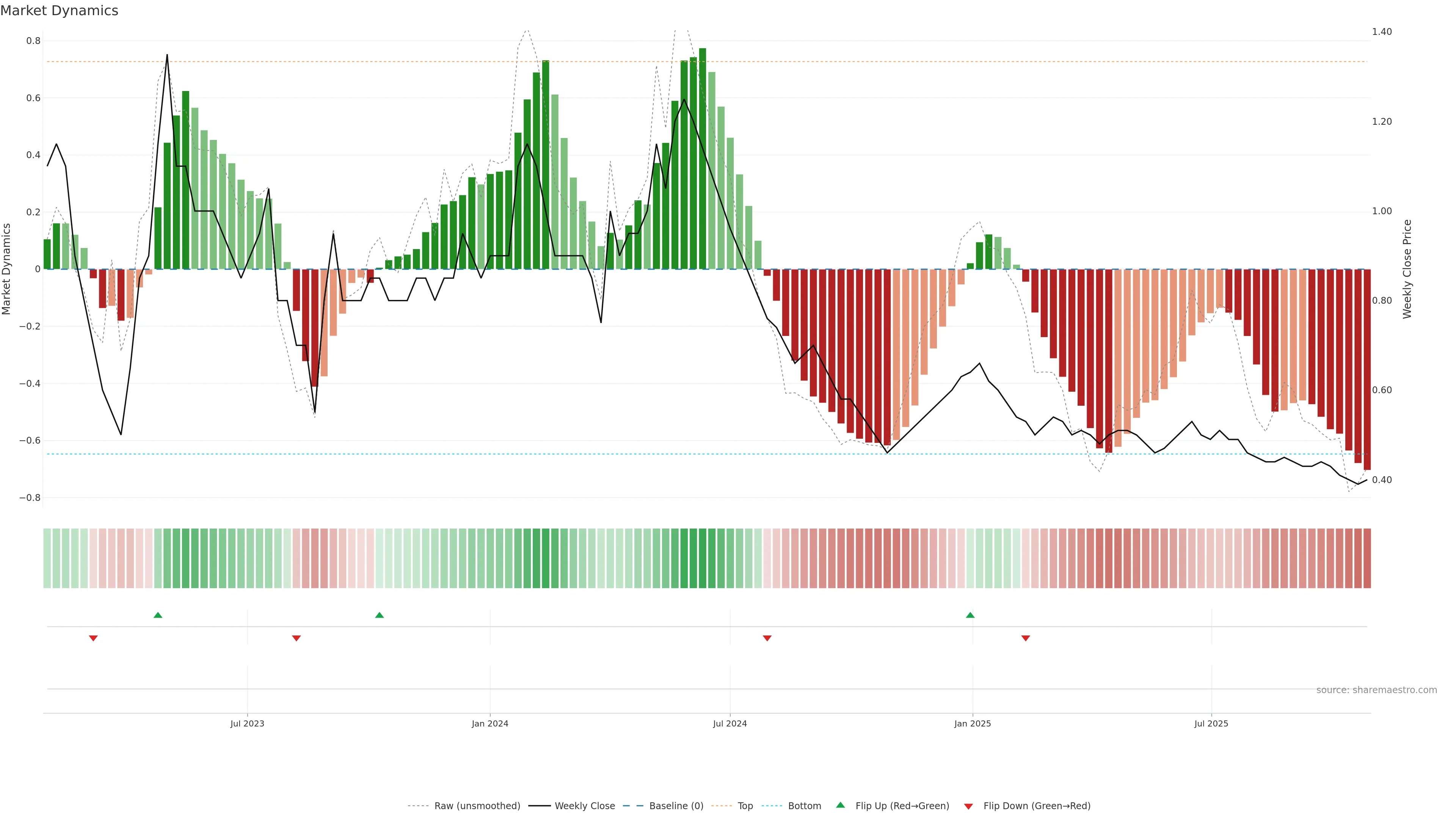The width and height of the screenshot is (1456, 819).
Task: Click the red flip-down marker after Jan 2025
Action: 1025,638
